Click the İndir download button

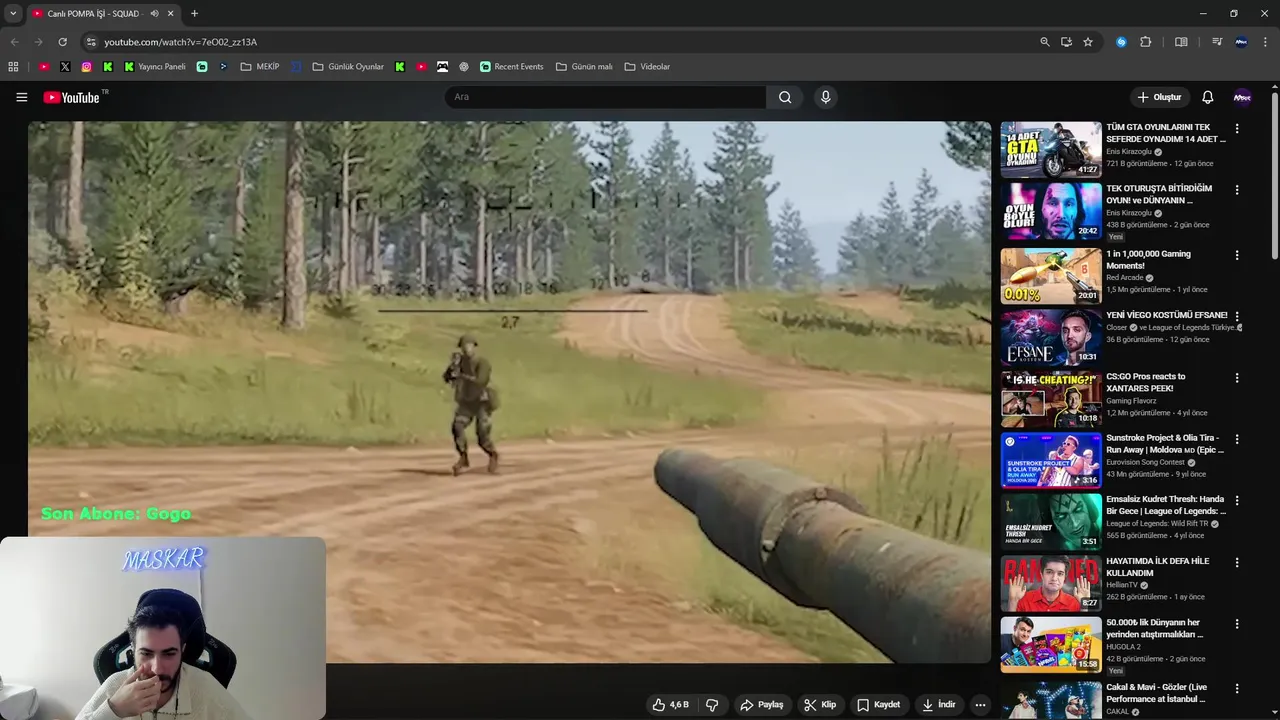(x=938, y=705)
